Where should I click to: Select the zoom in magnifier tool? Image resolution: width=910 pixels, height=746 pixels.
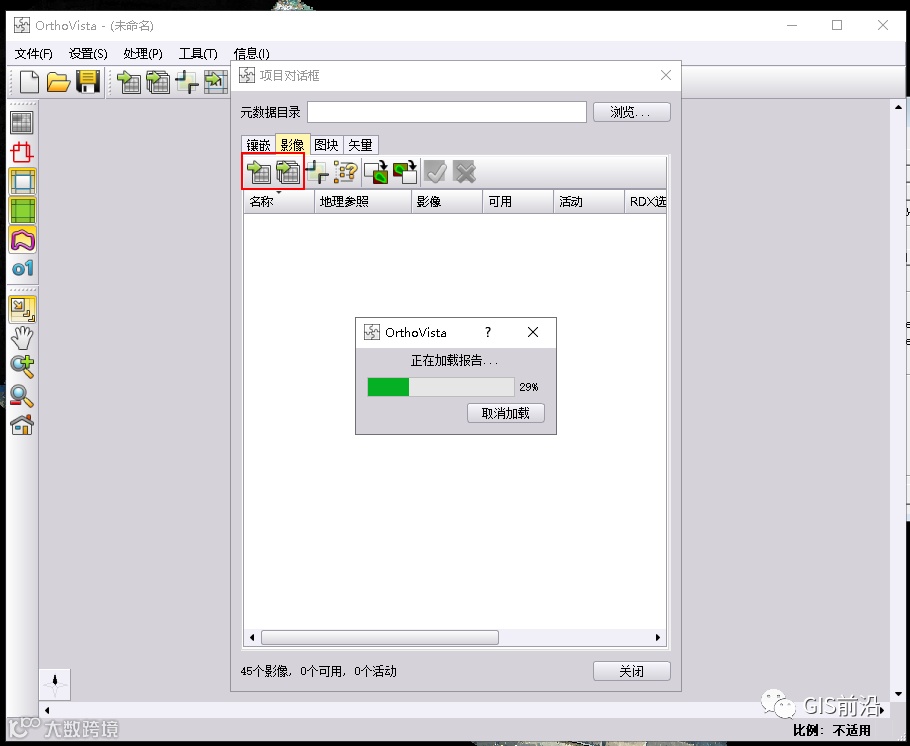pyautogui.click(x=22, y=367)
